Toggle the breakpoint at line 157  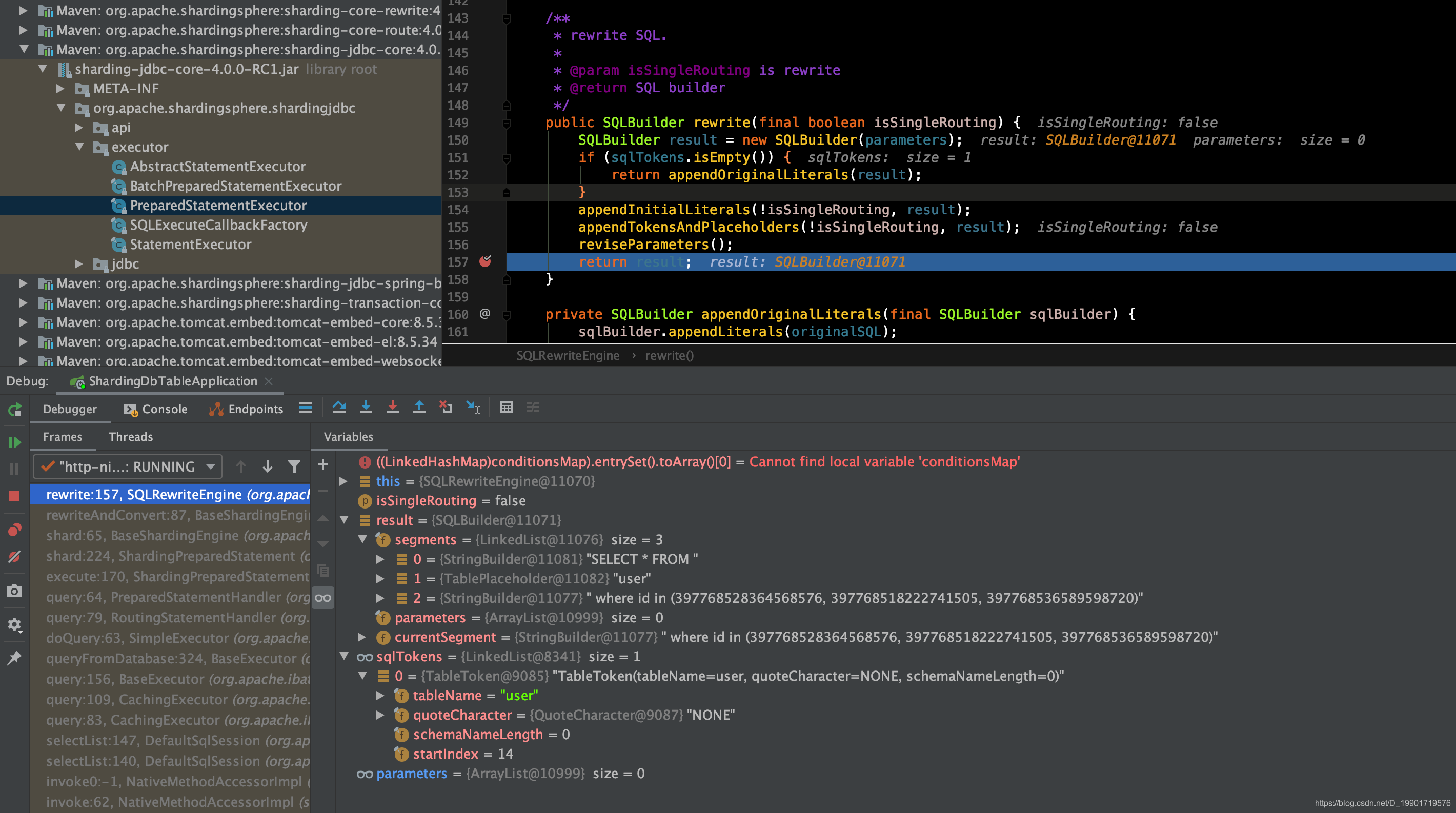(x=486, y=261)
